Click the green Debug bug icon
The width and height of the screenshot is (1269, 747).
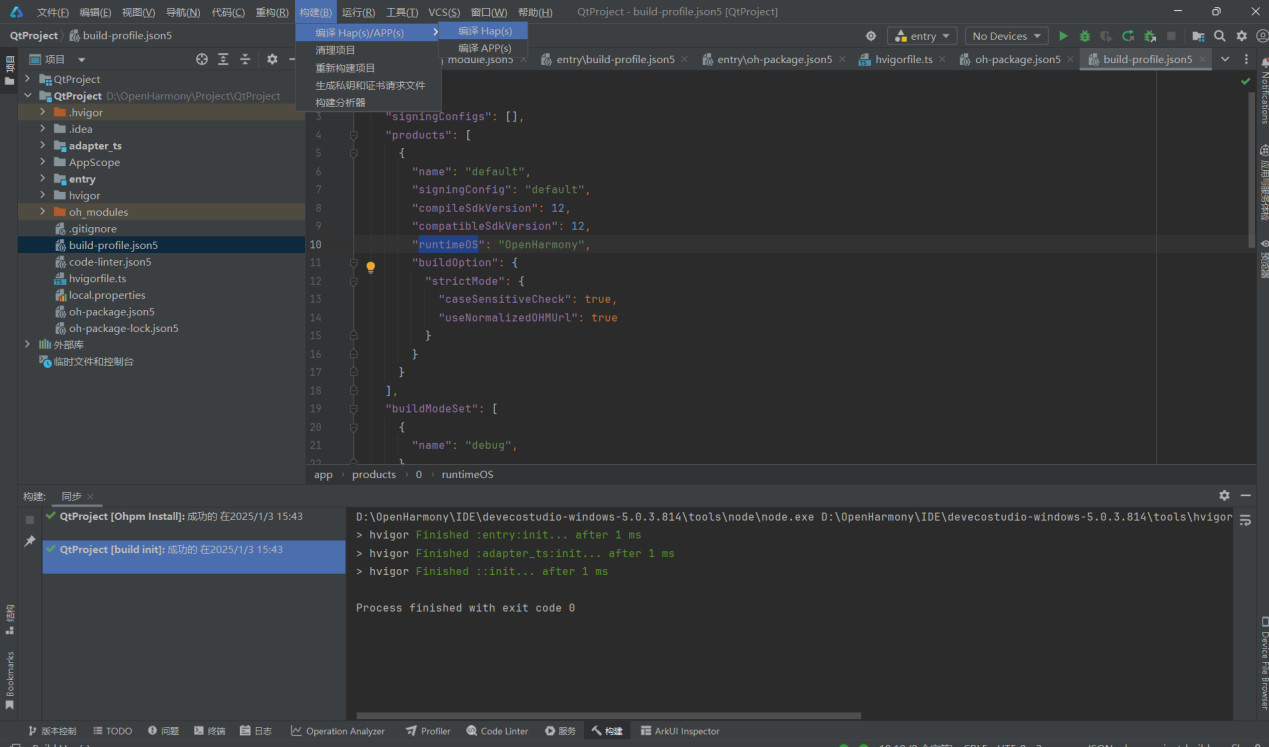pyautogui.click(x=1085, y=36)
